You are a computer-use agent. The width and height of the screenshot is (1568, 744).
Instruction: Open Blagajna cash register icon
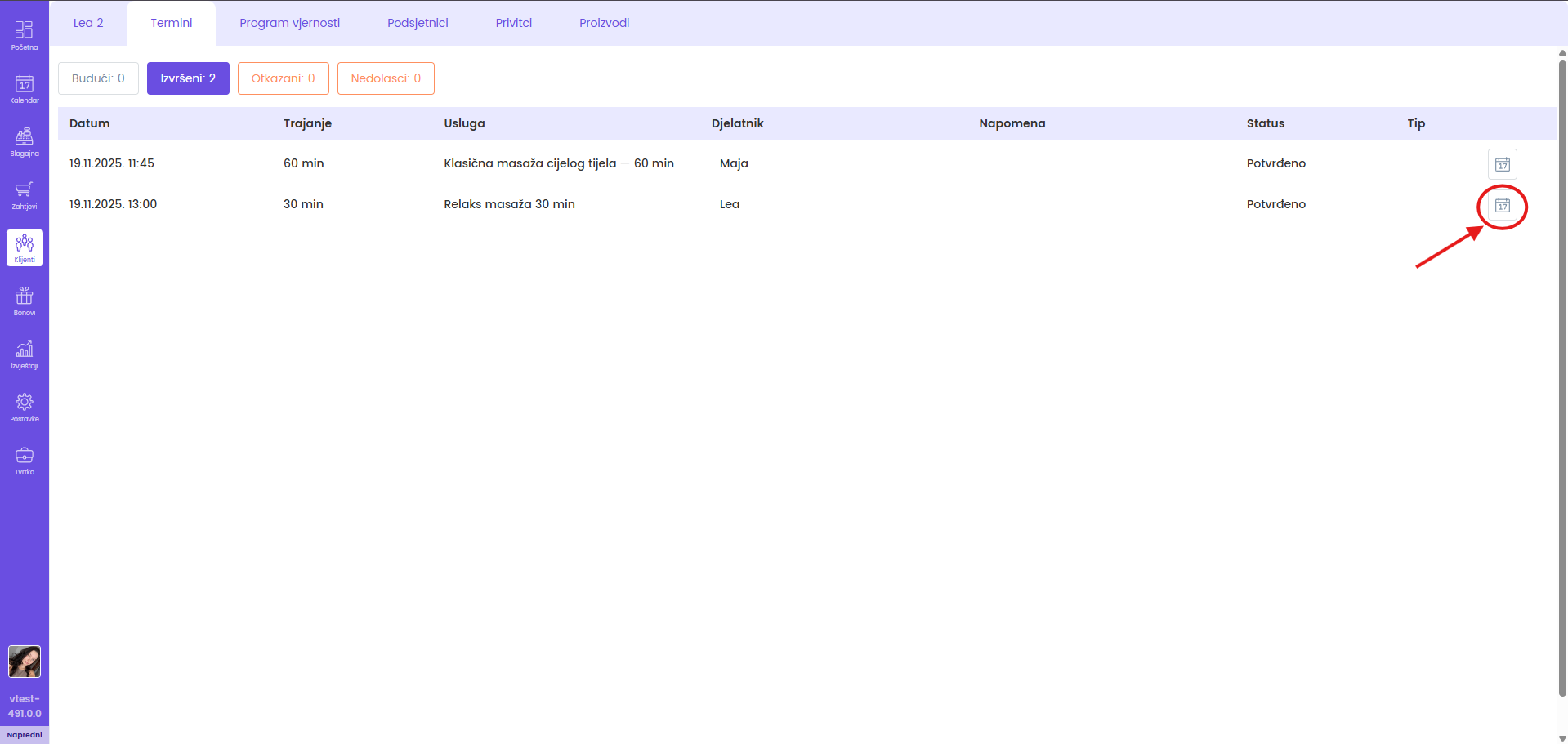pyautogui.click(x=25, y=141)
